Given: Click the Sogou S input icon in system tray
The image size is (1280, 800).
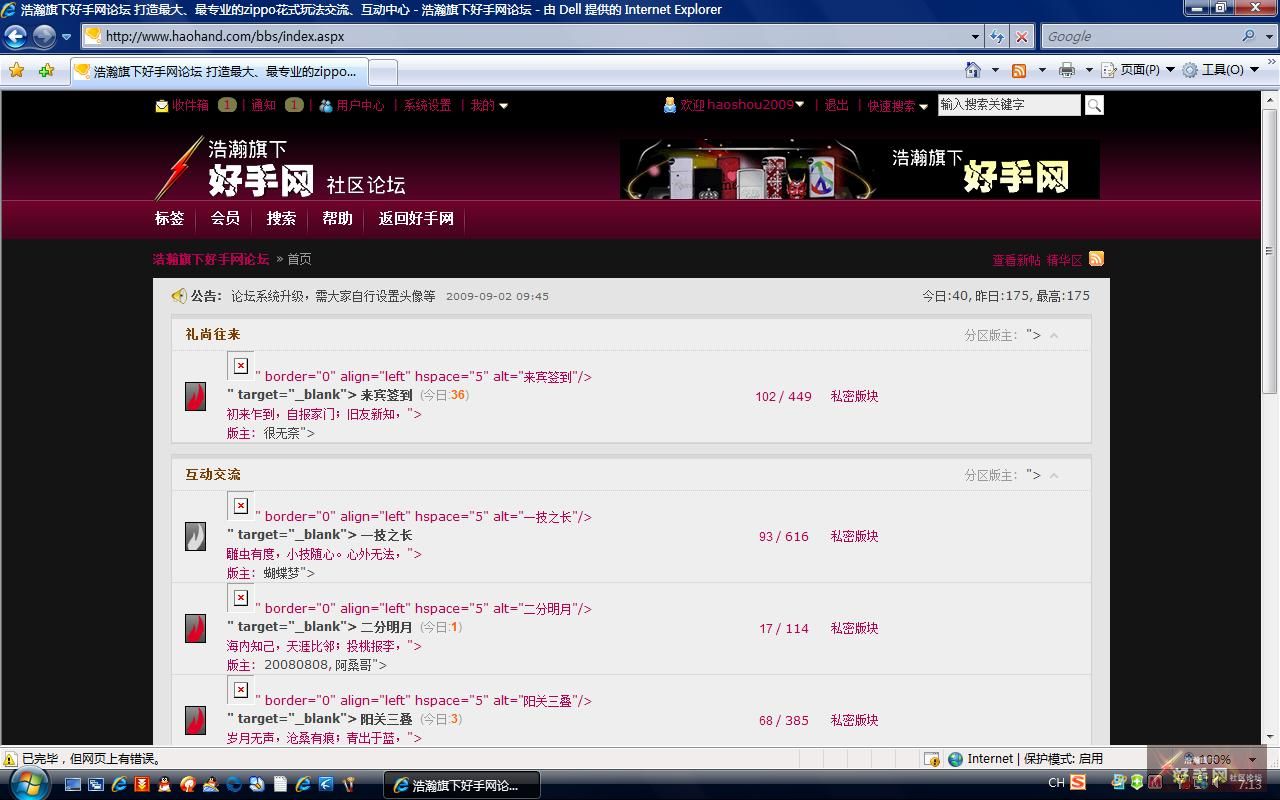Looking at the screenshot, I should click(x=1078, y=783).
